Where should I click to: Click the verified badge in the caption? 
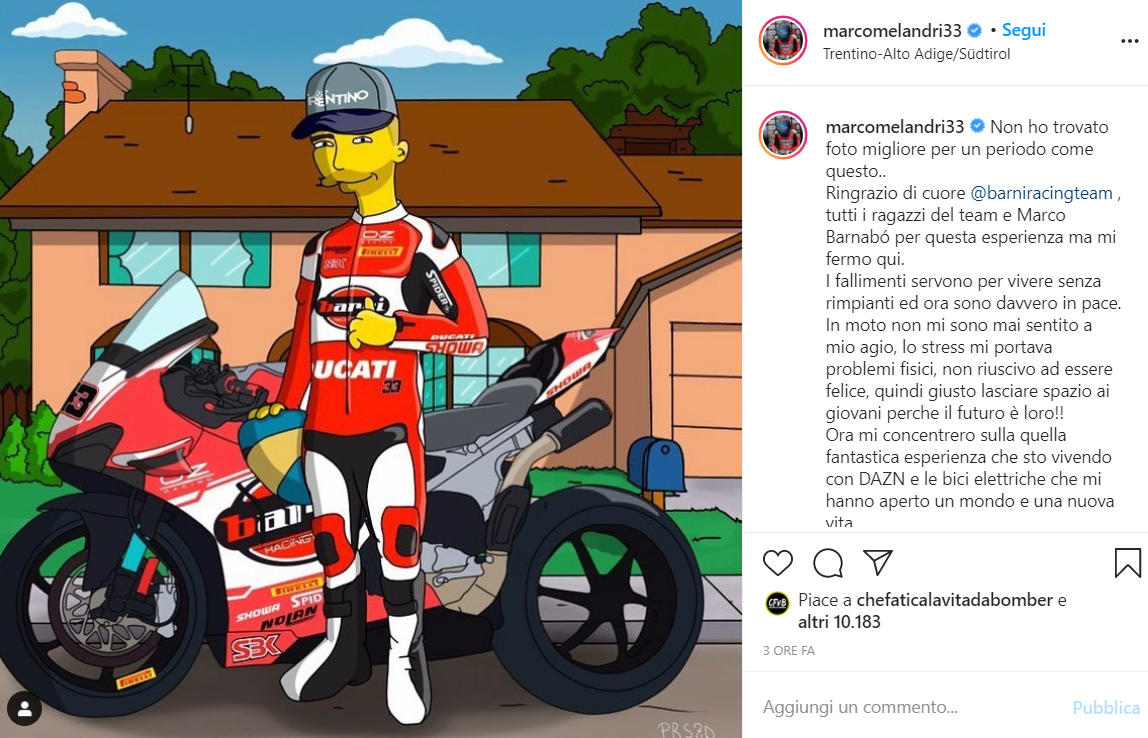(x=977, y=127)
